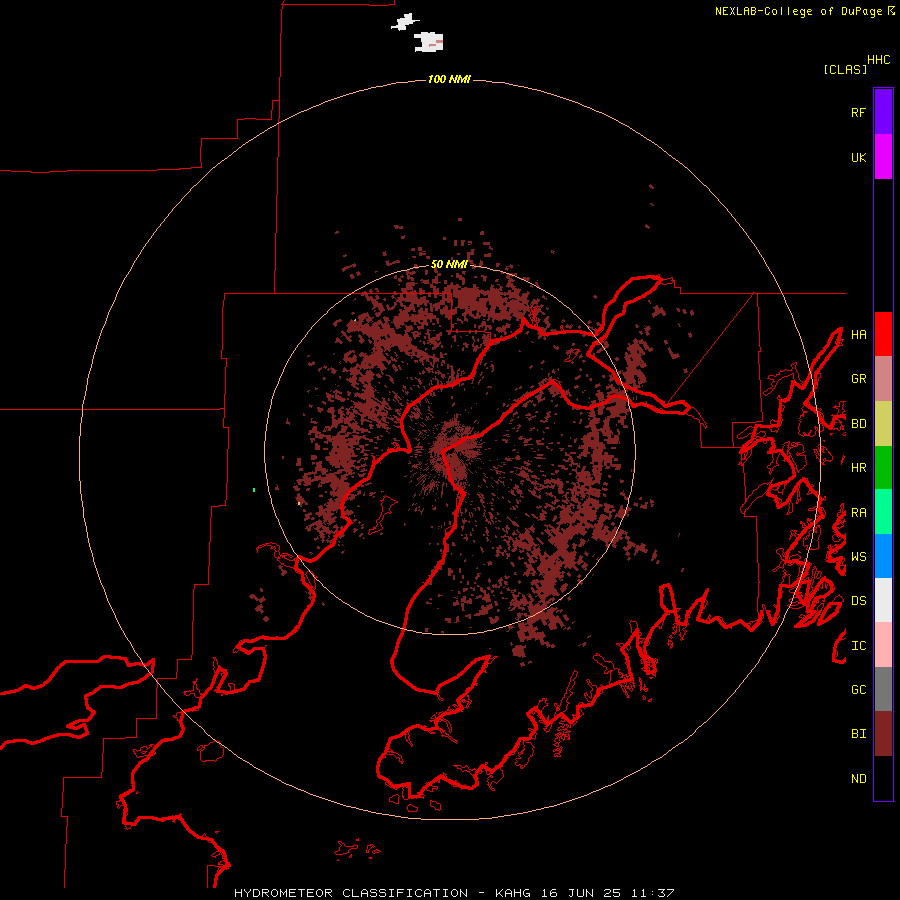Select the WS legend label
This screenshot has width=900, height=900.
point(858,557)
